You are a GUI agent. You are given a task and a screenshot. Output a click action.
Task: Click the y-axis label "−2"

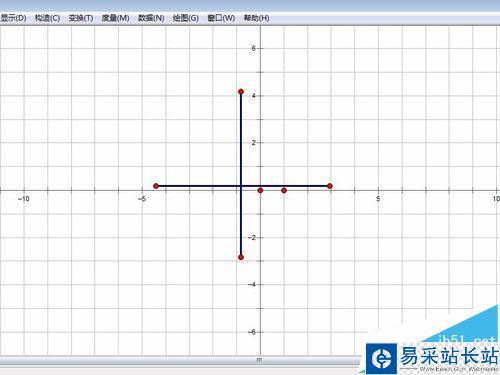(x=252, y=238)
